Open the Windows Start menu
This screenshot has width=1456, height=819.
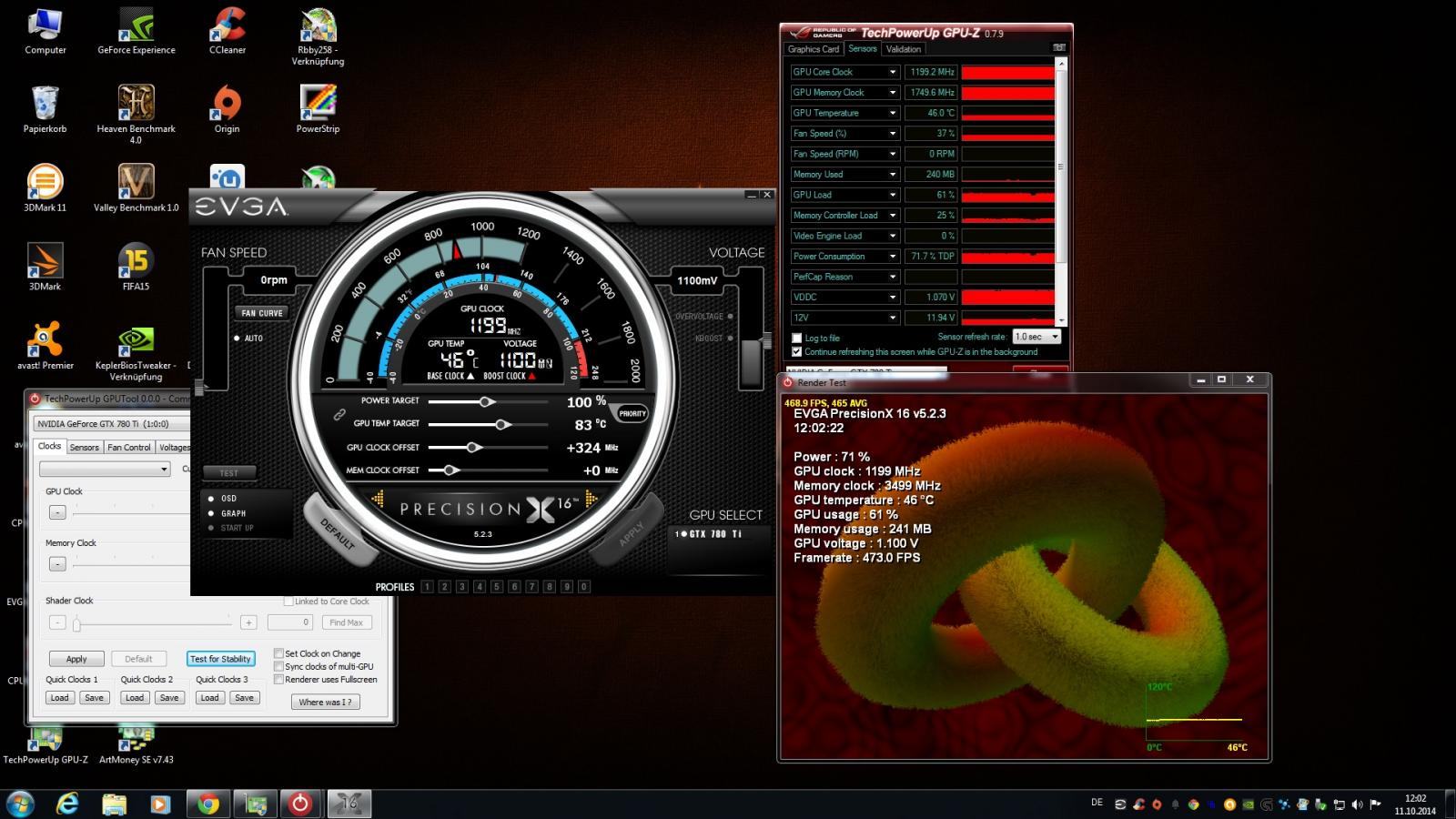click(x=20, y=804)
